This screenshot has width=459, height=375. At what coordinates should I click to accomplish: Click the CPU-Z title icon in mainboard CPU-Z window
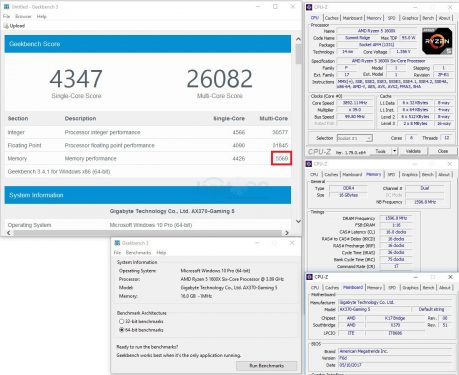[309, 277]
